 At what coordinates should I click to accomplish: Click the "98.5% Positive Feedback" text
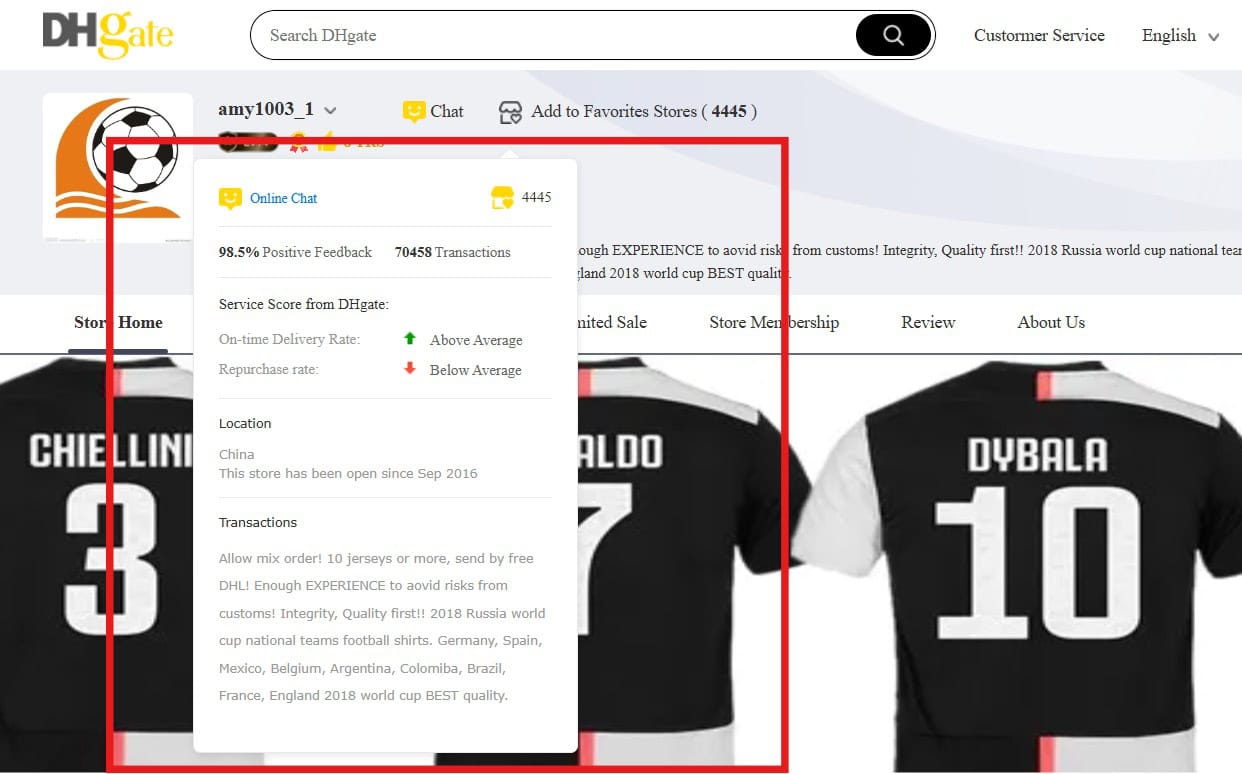[295, 252]
